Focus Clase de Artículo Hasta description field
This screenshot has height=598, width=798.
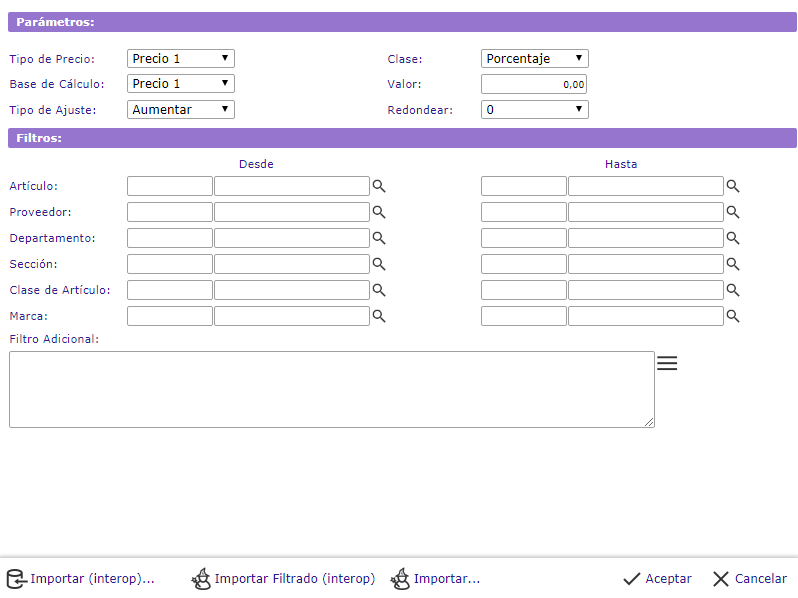coord(646,290)
